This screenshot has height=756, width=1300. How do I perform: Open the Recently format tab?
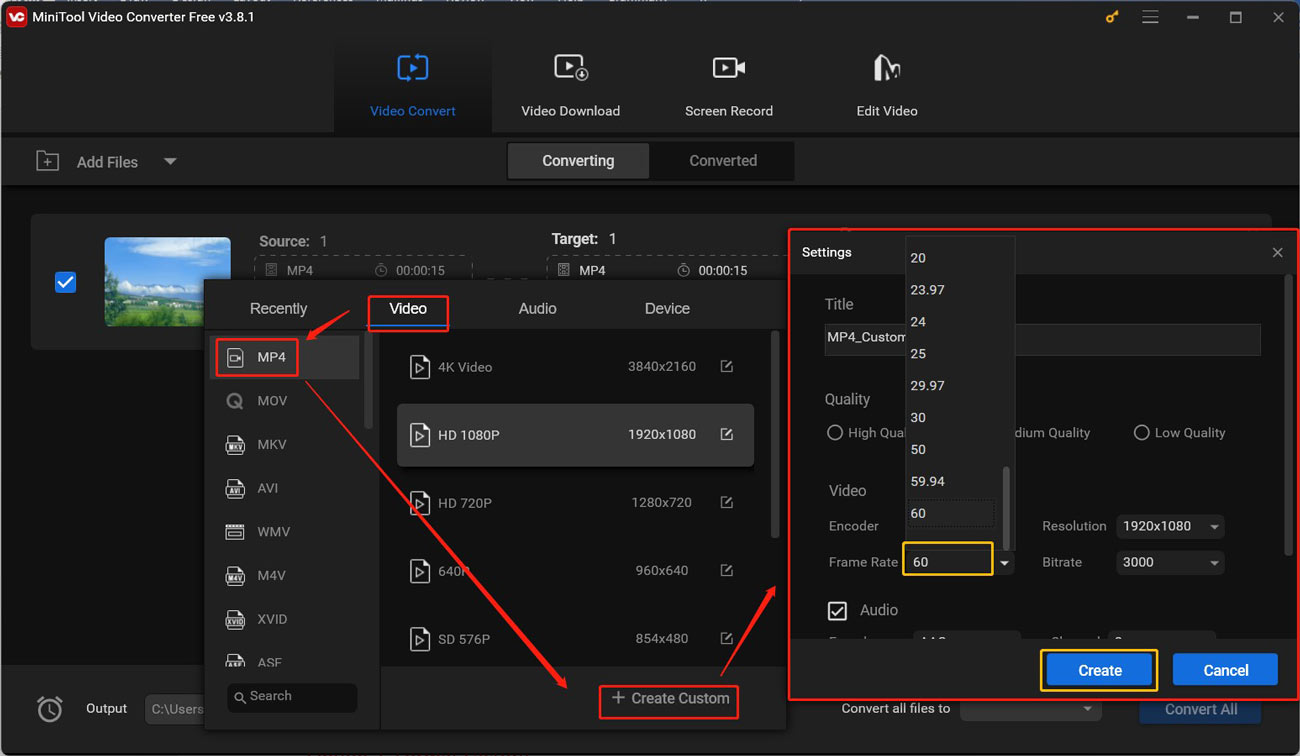(x=278, y=309)
